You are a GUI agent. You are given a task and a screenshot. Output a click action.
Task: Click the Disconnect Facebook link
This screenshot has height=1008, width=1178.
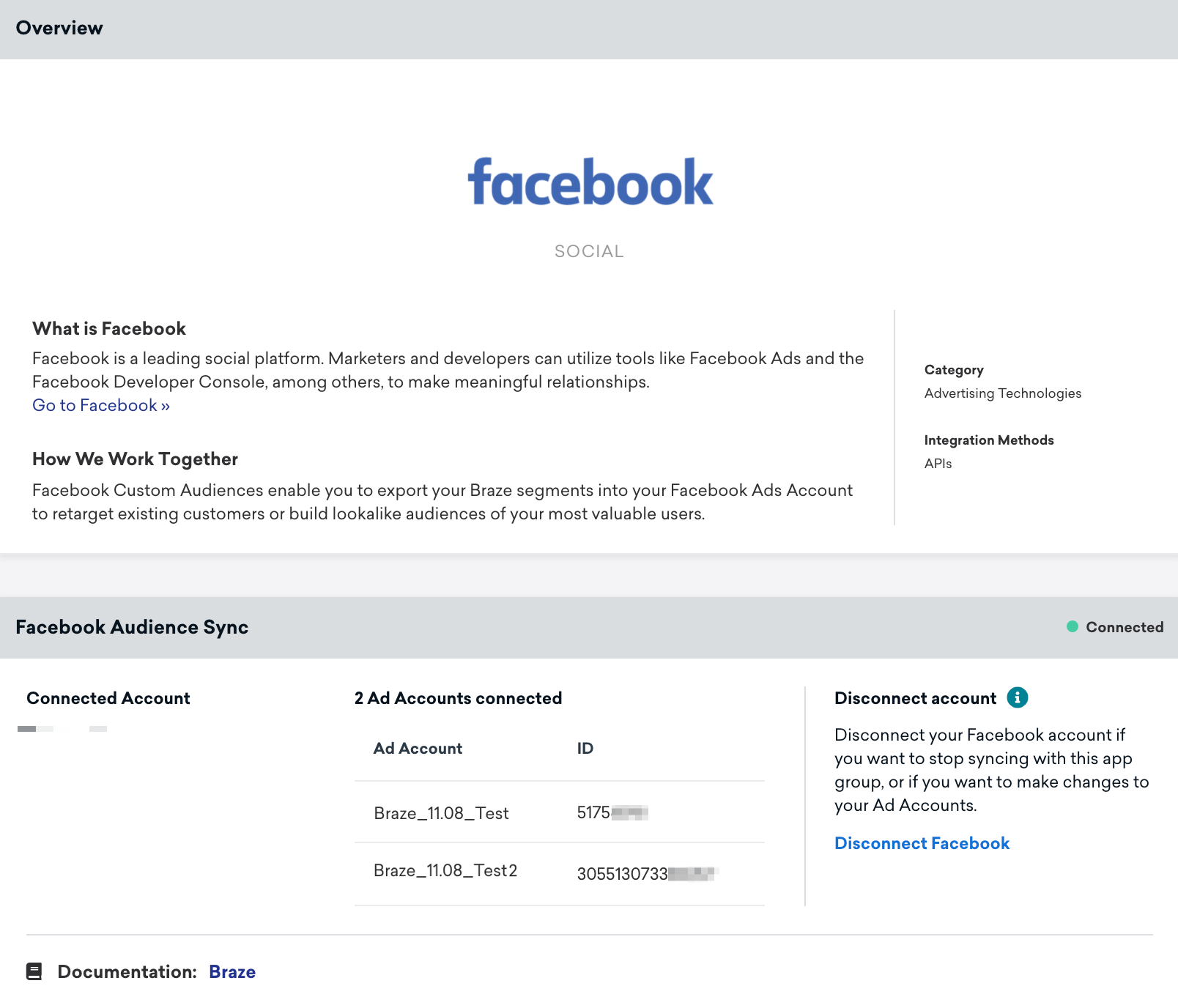pos(922,843)
